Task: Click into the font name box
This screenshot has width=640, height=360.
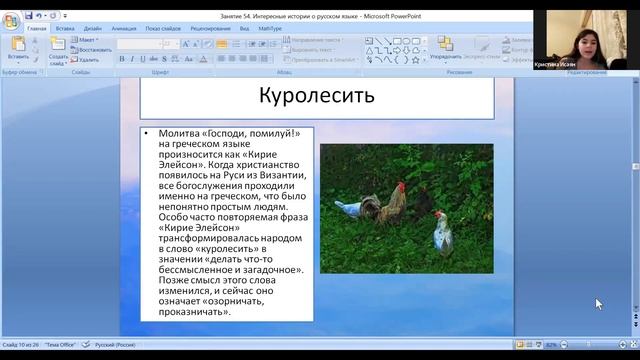Action: coord(138,44)
